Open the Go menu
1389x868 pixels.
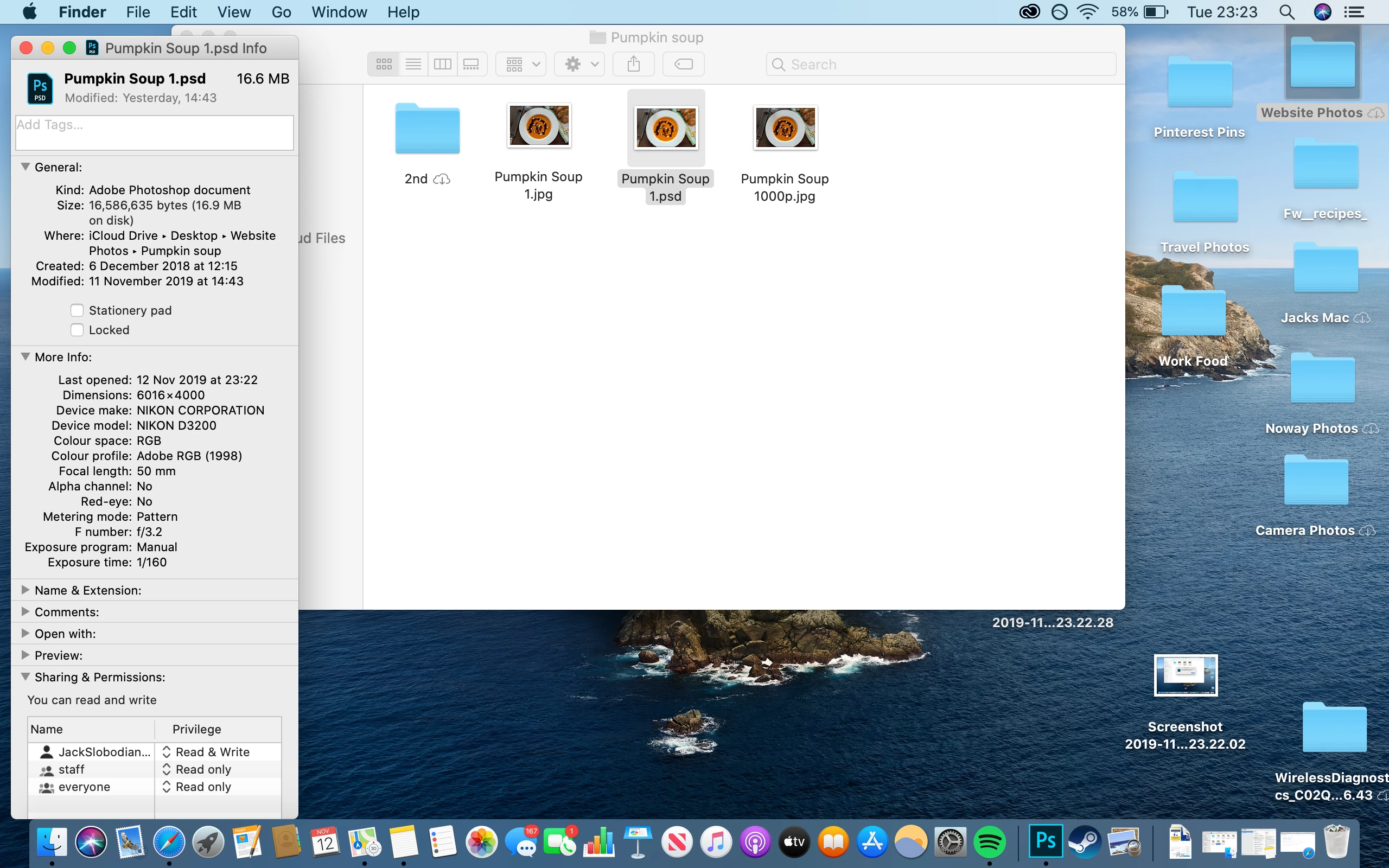click(281, 12)
